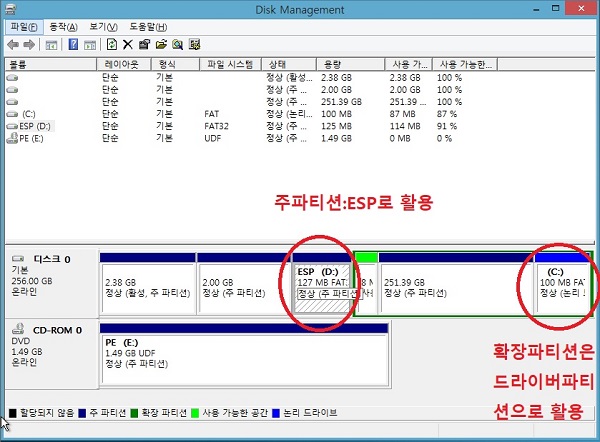Click the 125 MB capacity cell

click(336, 126)
